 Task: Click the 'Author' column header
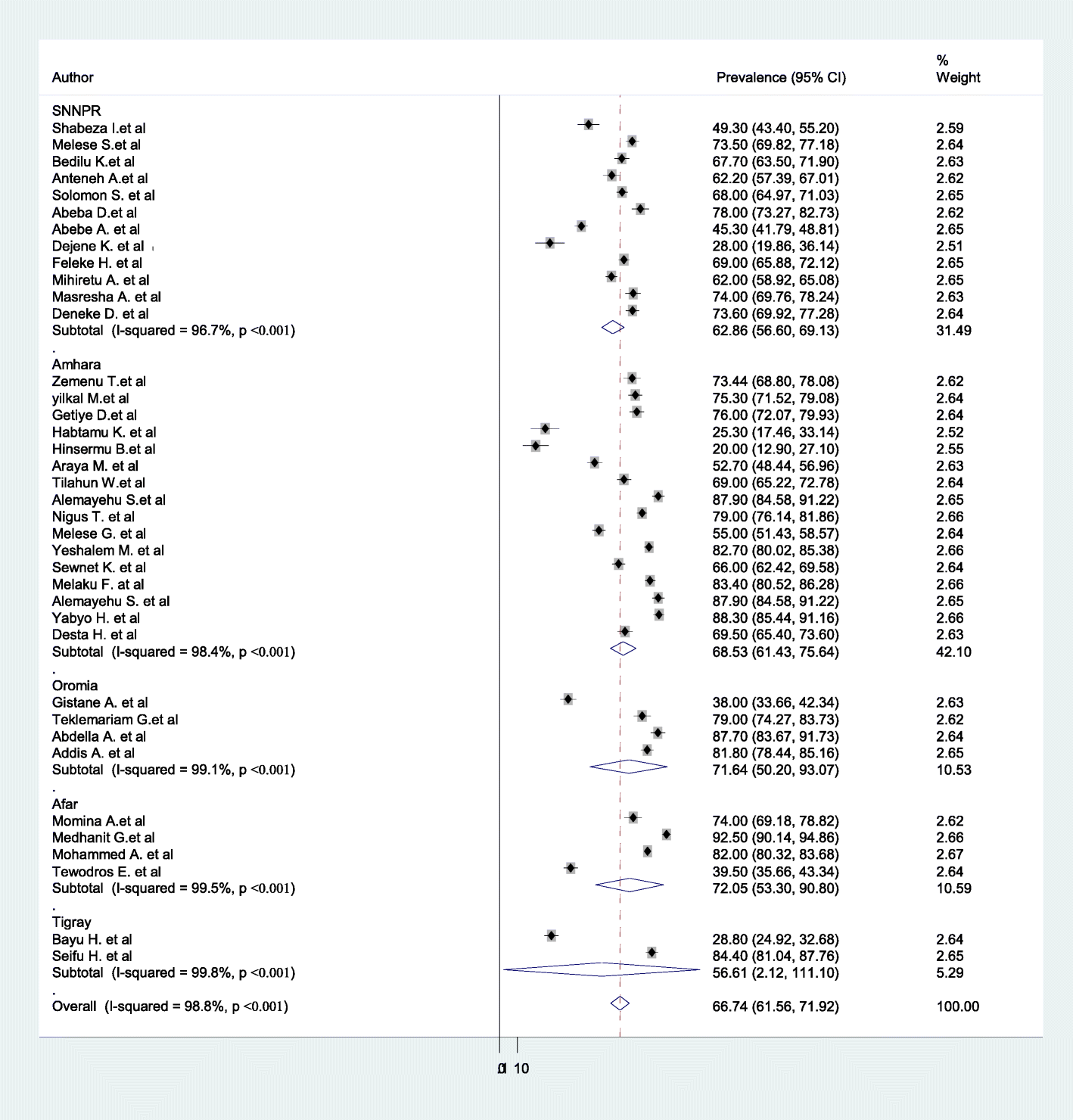(73, 77)
